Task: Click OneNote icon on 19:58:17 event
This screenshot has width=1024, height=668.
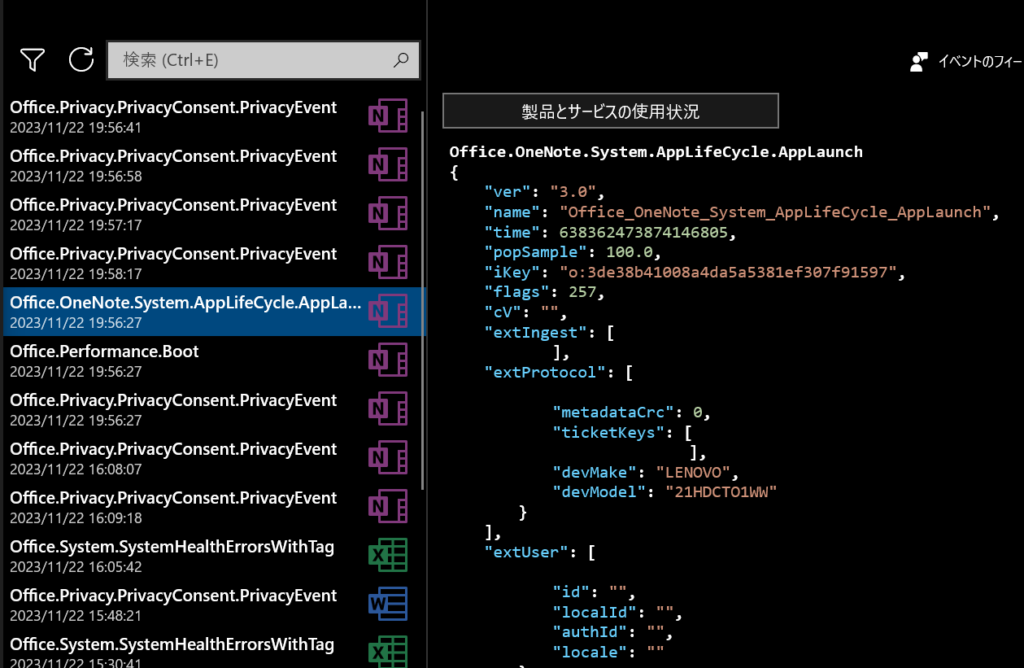Action: pos(388,262)
